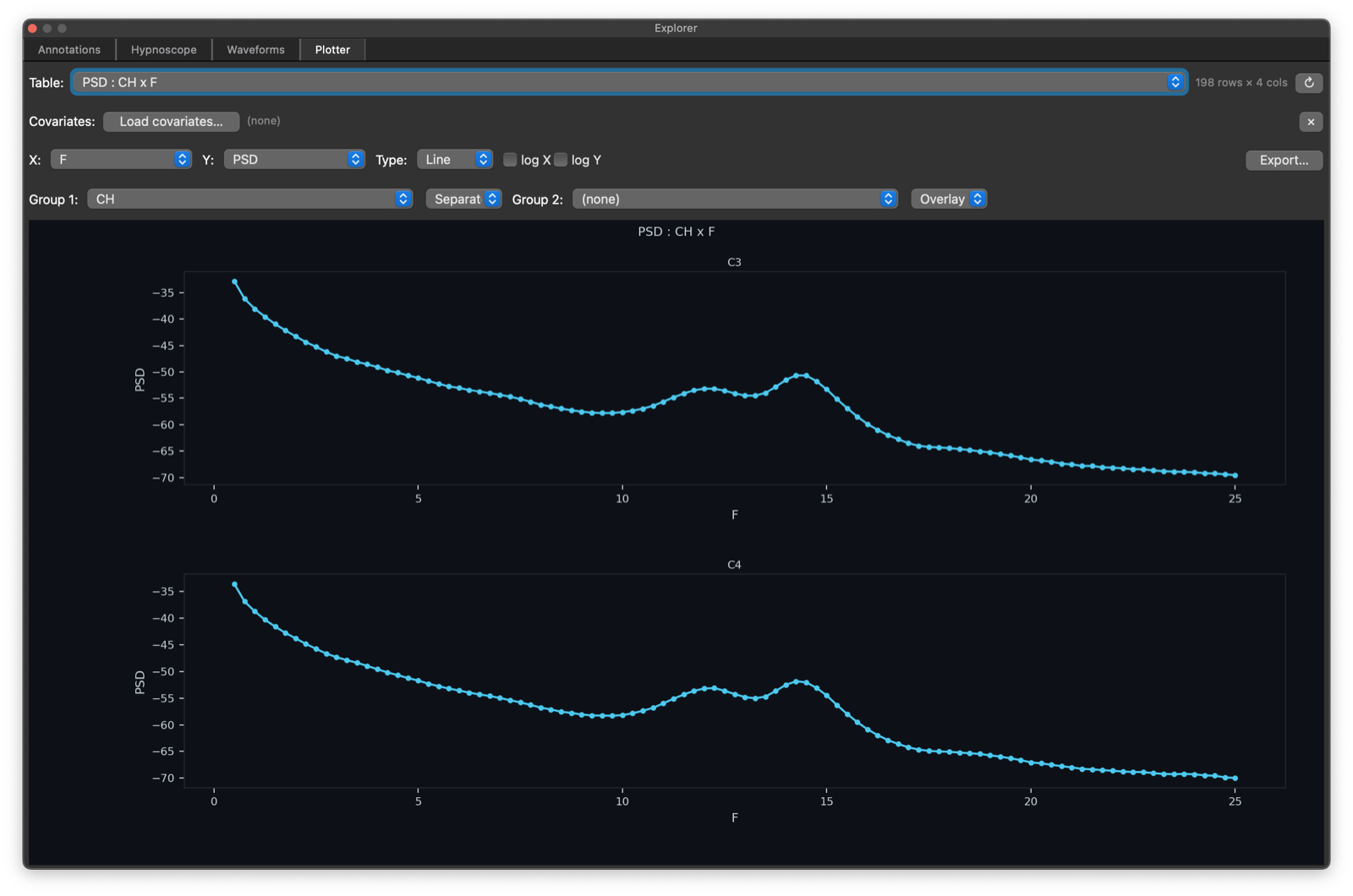
Task: Switch to the Annotations tab
Action: (69, 50)
